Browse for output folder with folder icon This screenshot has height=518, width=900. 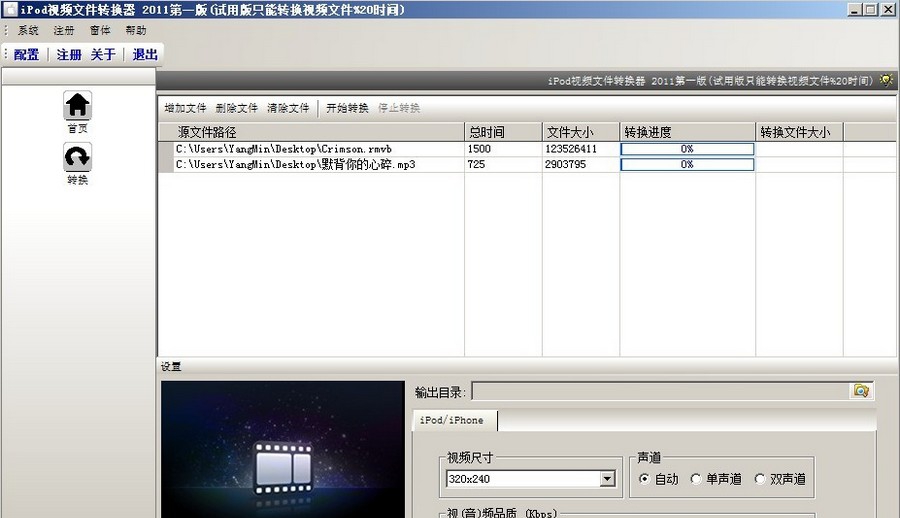[x=861, y=391]
